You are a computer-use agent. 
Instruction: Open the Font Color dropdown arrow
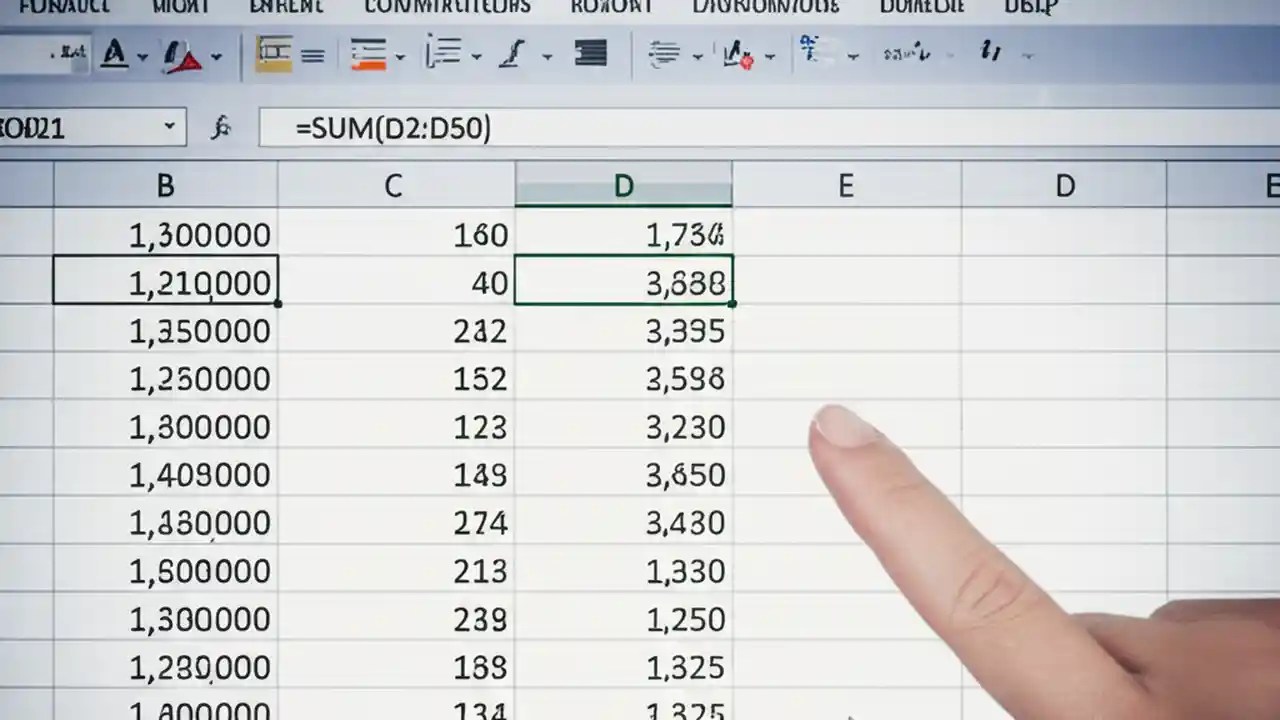(143, 56)
